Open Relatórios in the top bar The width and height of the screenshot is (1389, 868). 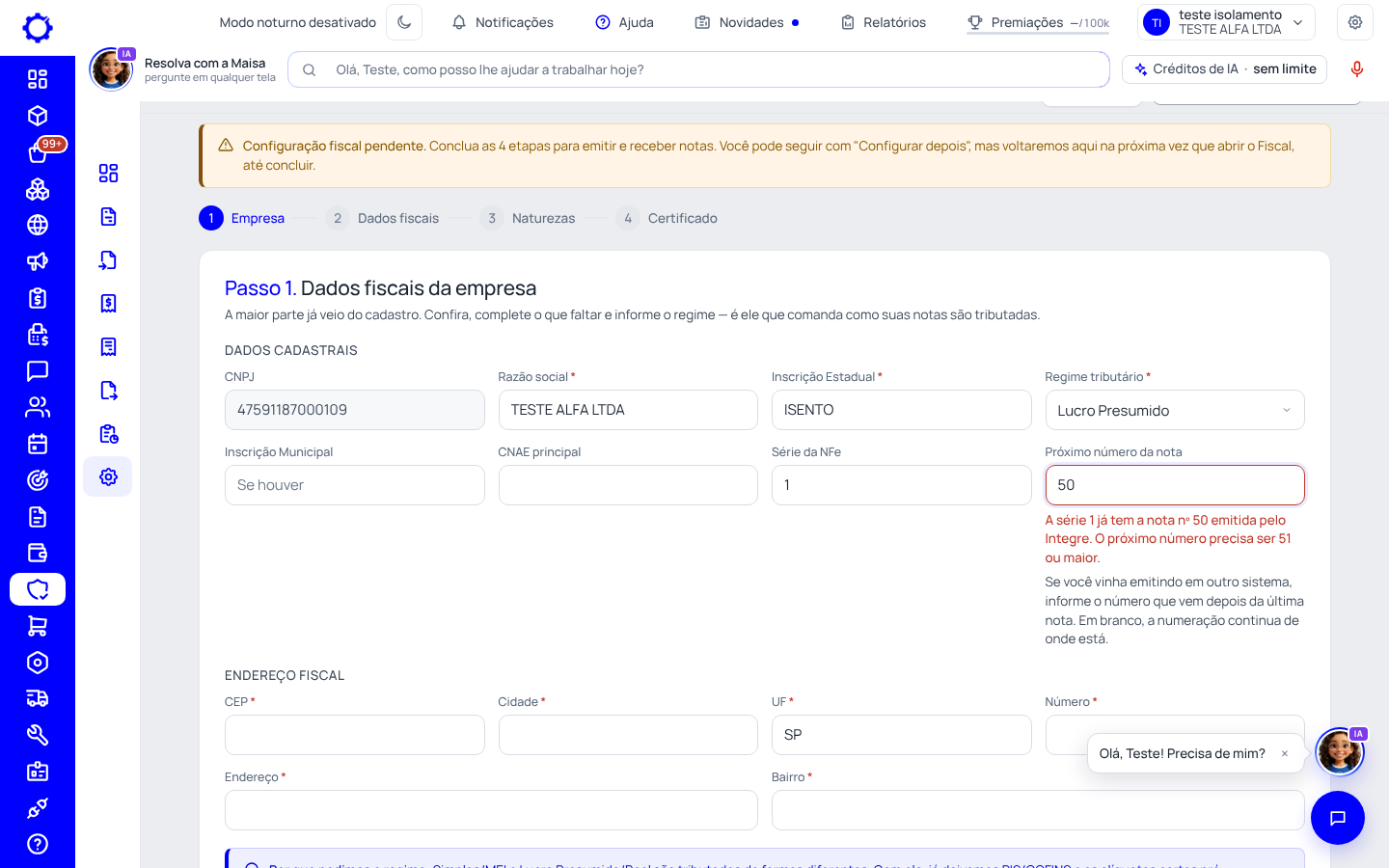tap(884, 22)
